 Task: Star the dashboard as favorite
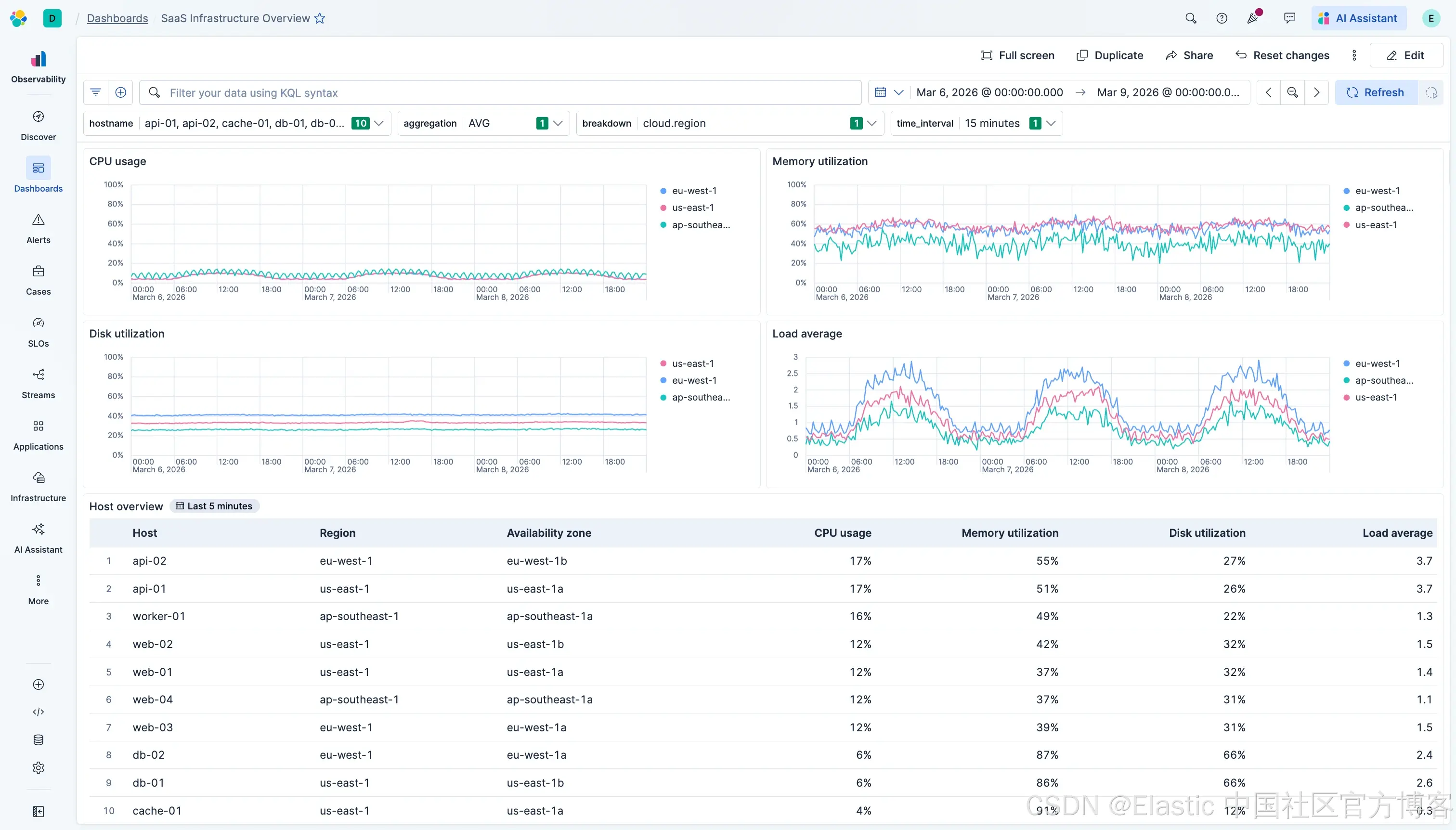pyautogui.click(x=320, y=18)
